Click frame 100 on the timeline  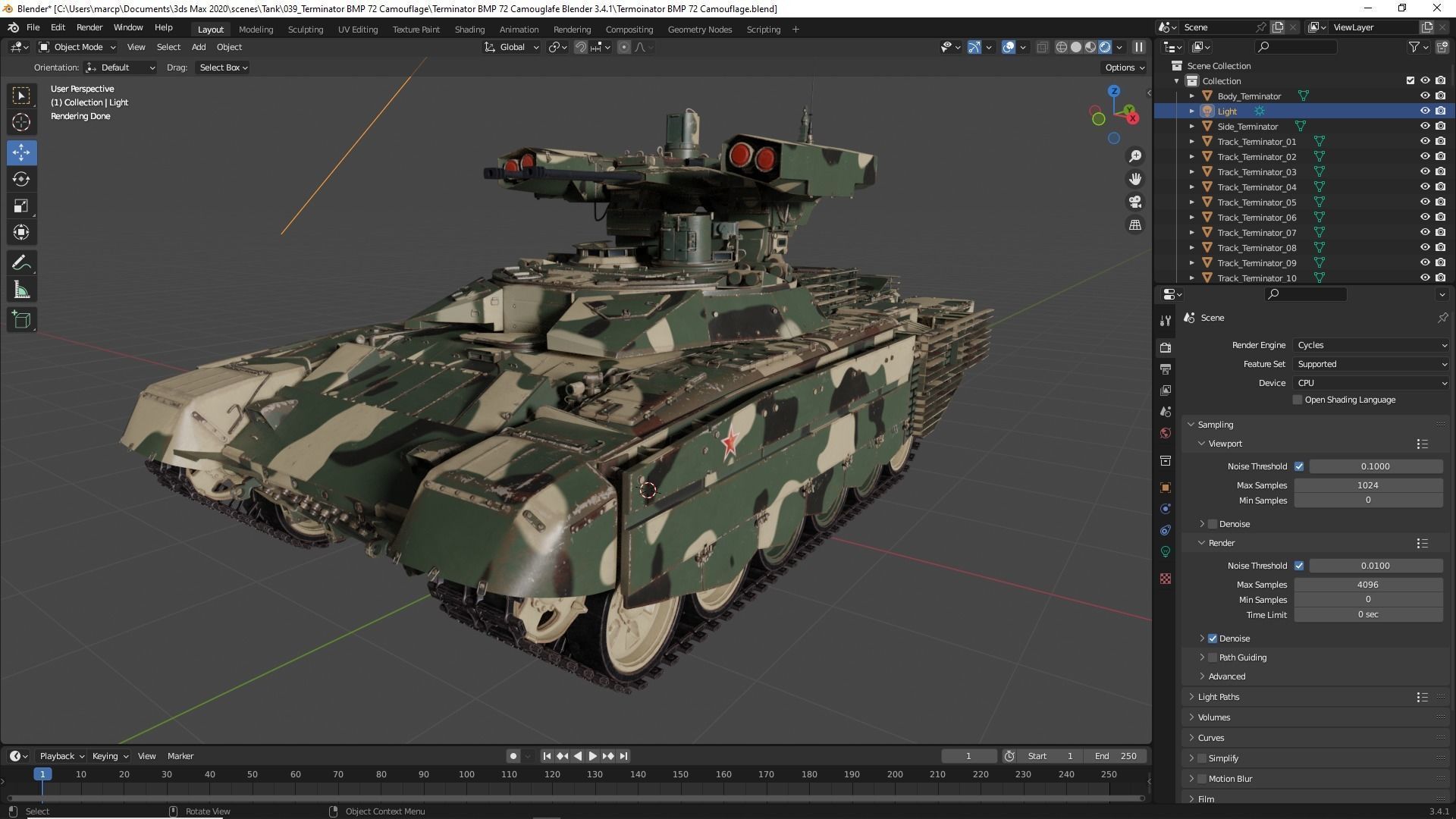(466, 774)
